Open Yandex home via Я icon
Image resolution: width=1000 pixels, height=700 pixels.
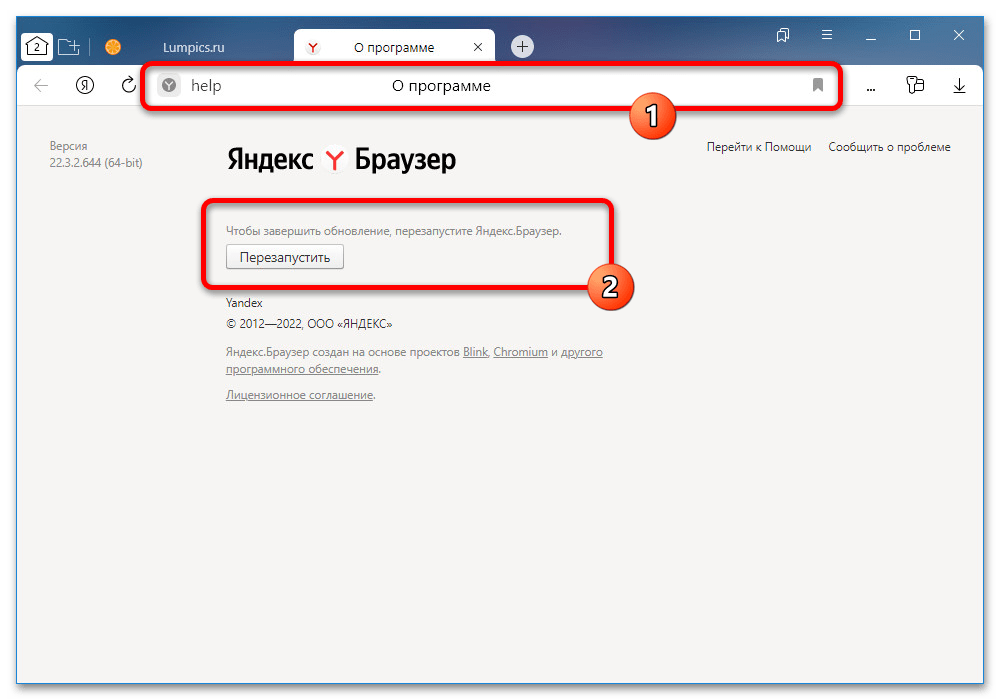pyautogui.click(x=85, y=85)
